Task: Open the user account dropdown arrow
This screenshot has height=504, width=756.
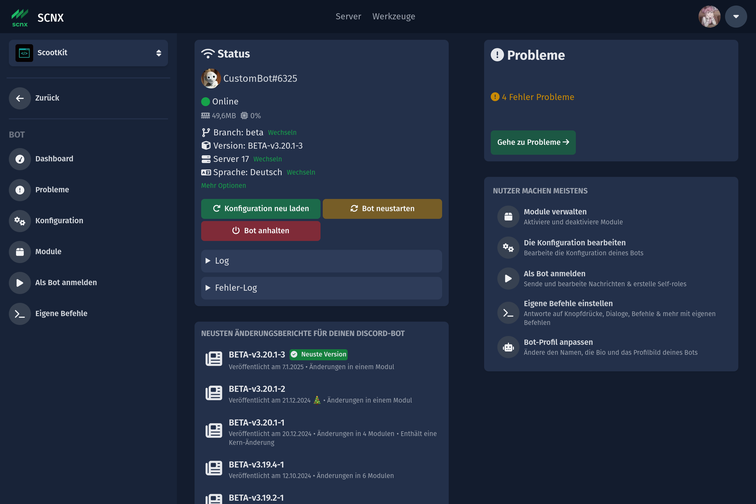Action: [x=736, y=17]
